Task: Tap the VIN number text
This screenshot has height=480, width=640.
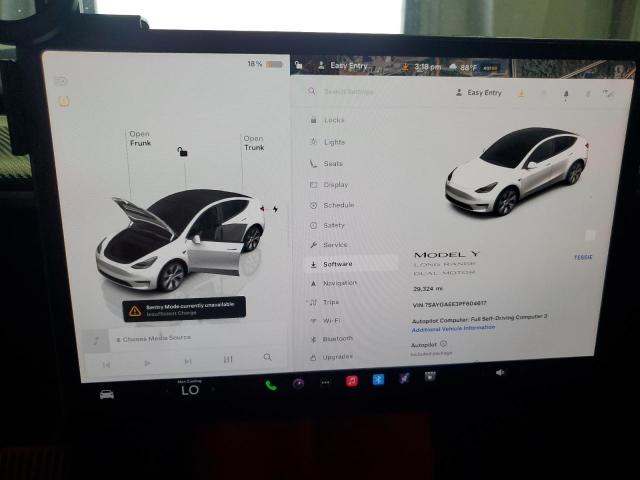Action: click(449, 304)
